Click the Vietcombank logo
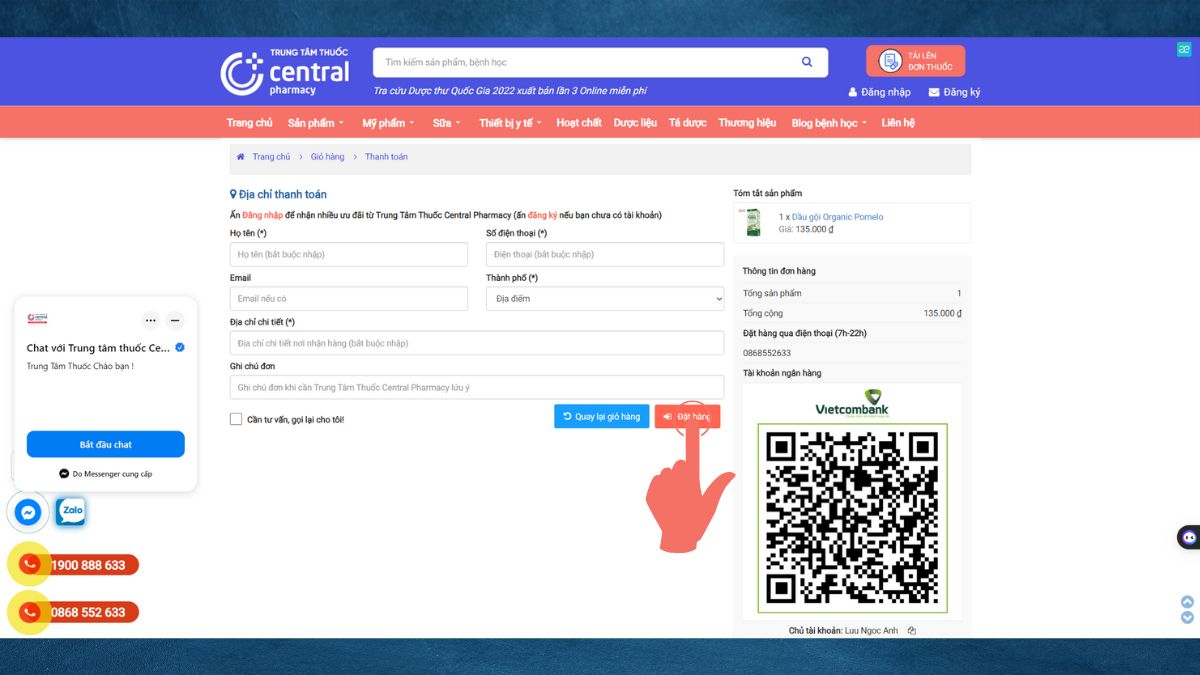Viewport: 1200px width, 675px height. [852, 402]
